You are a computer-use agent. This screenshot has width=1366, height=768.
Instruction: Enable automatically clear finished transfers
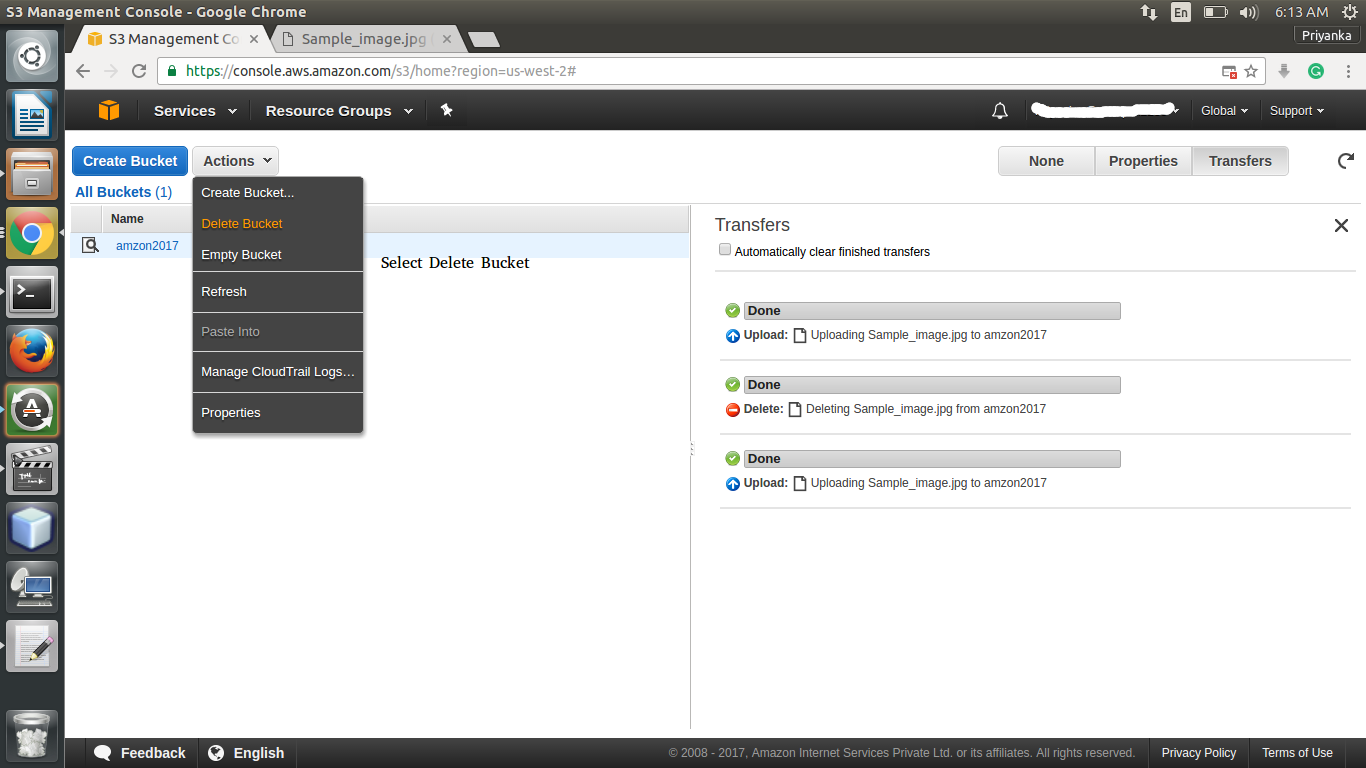click(x=725, y=249)
